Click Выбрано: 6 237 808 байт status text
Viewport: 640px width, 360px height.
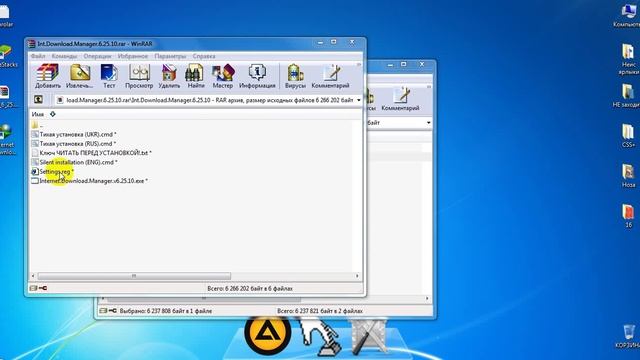(x=165, y=311)
